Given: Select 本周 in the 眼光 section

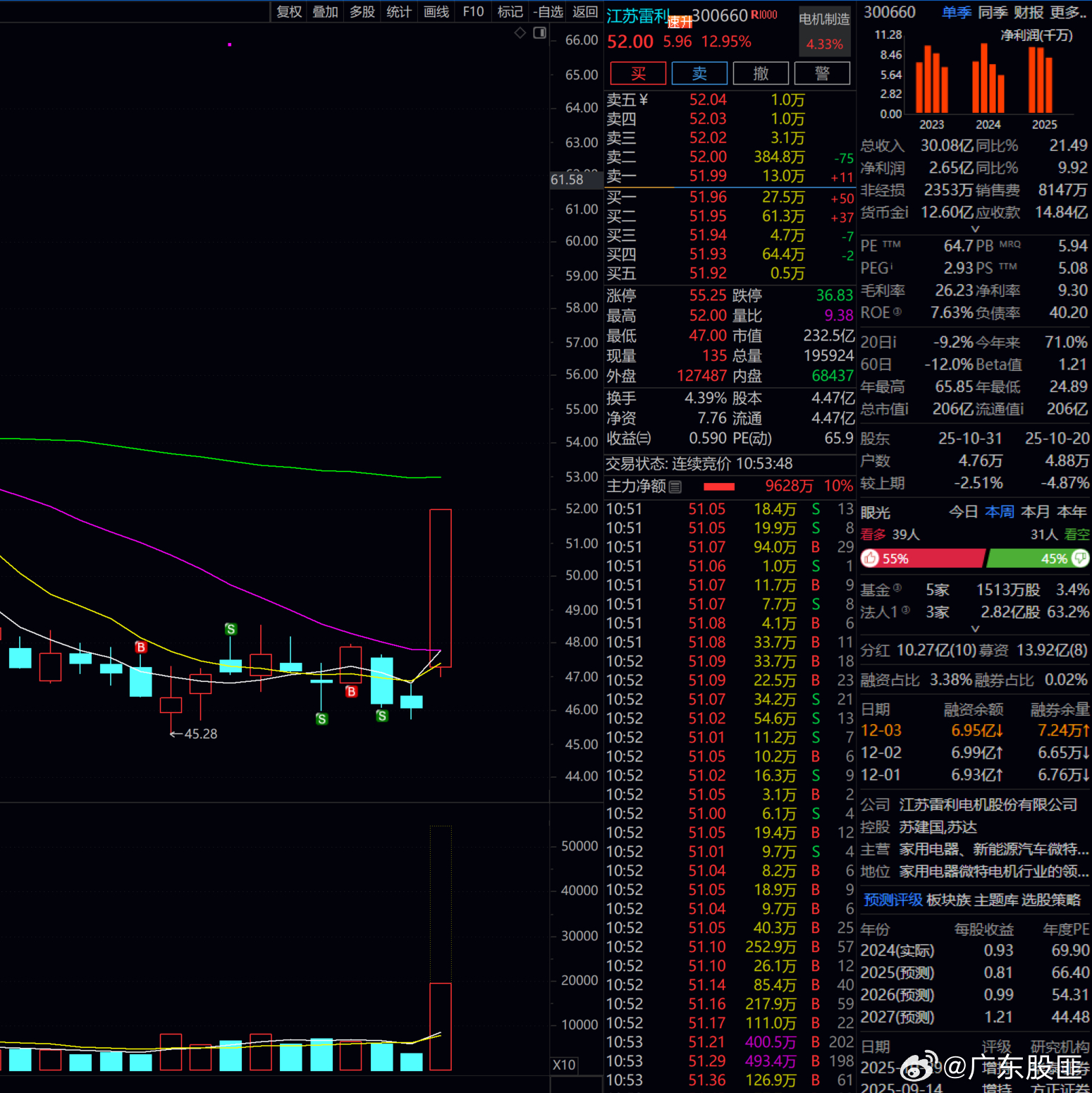Looking at the screenshot, I should pos(1000,511).
